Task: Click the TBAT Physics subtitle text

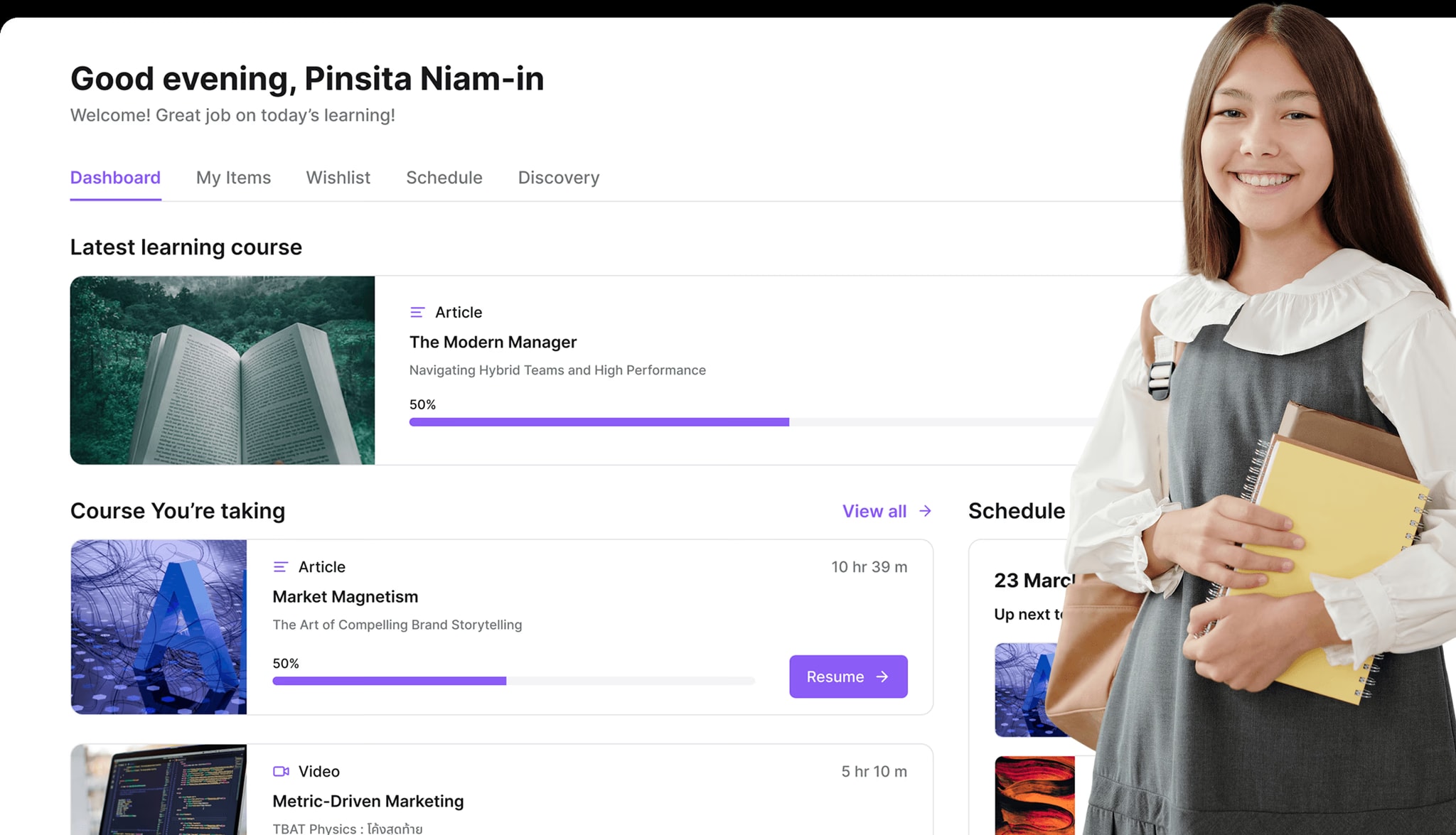Action: (348, 829)
